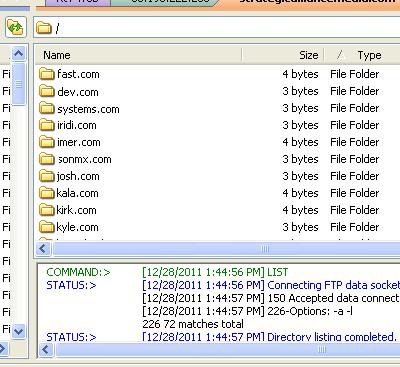400x367 pixels.
Task: Select the dev.com folder icon
Action: click(47, 91)
